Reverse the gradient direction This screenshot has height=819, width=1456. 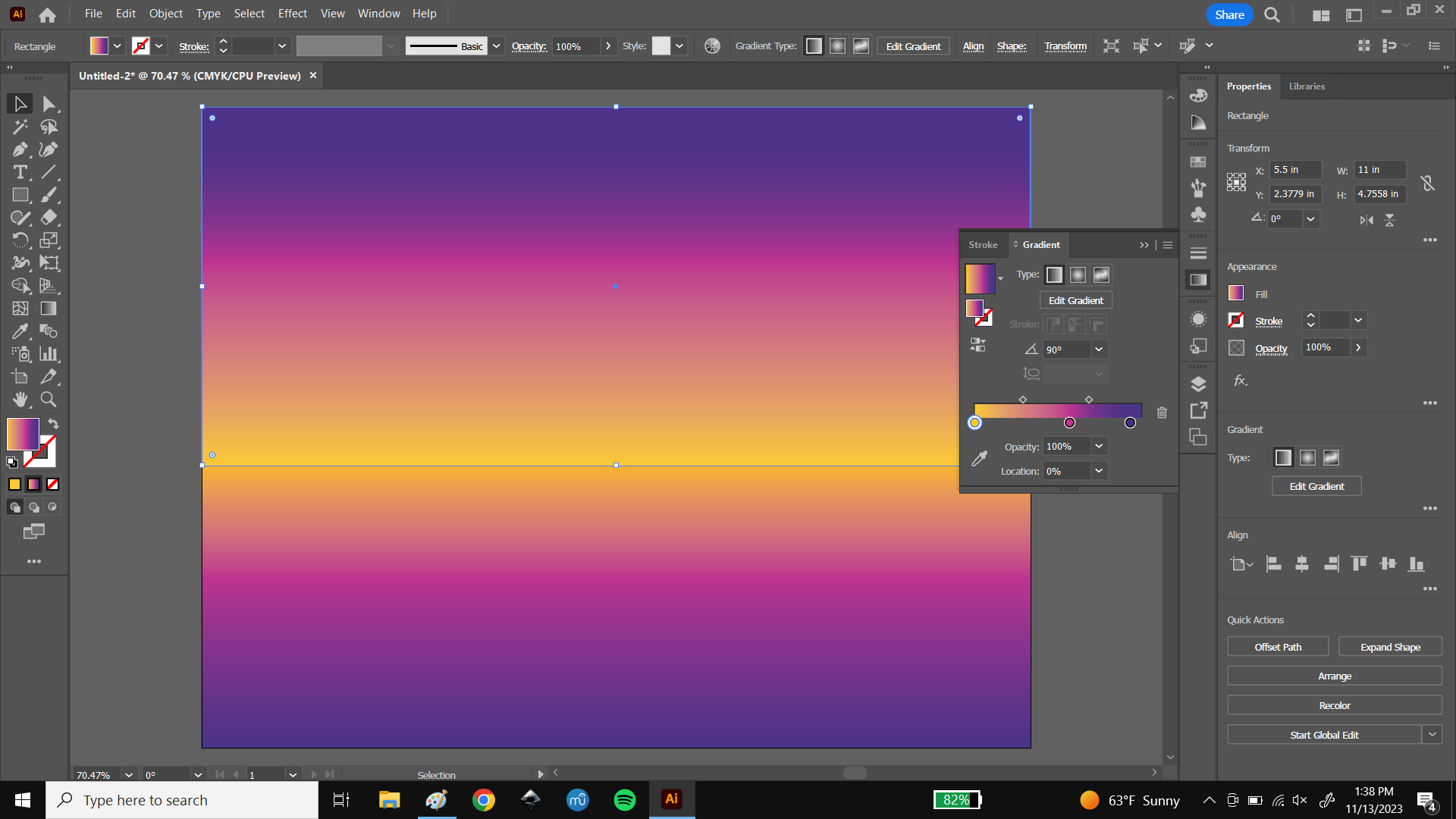[x=977, y=344]
